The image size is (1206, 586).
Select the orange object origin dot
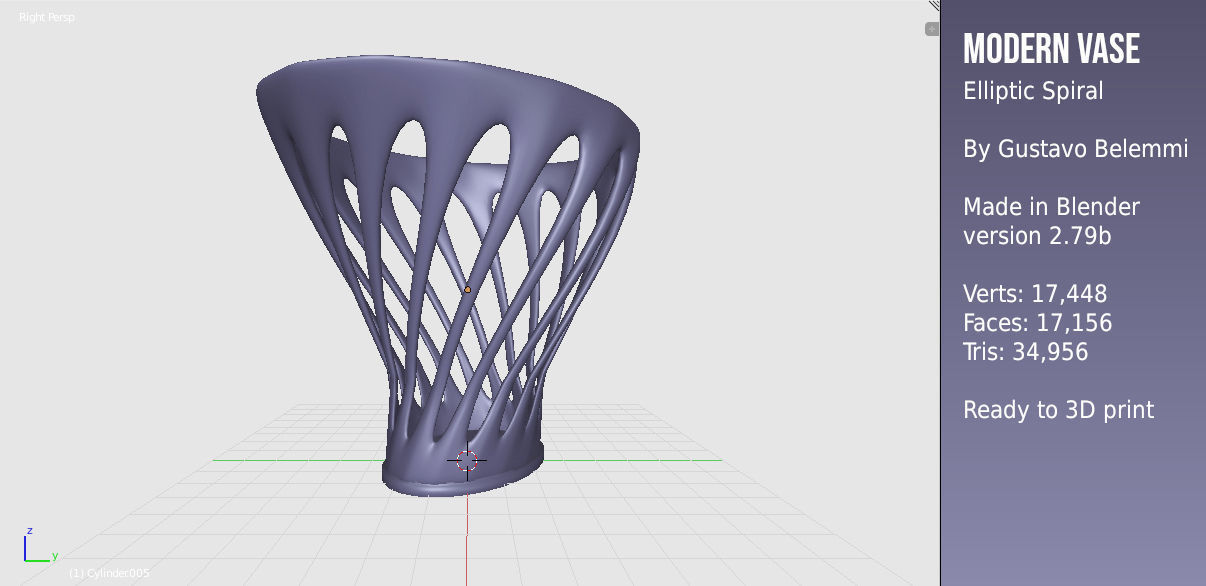(x=467, y=290)
